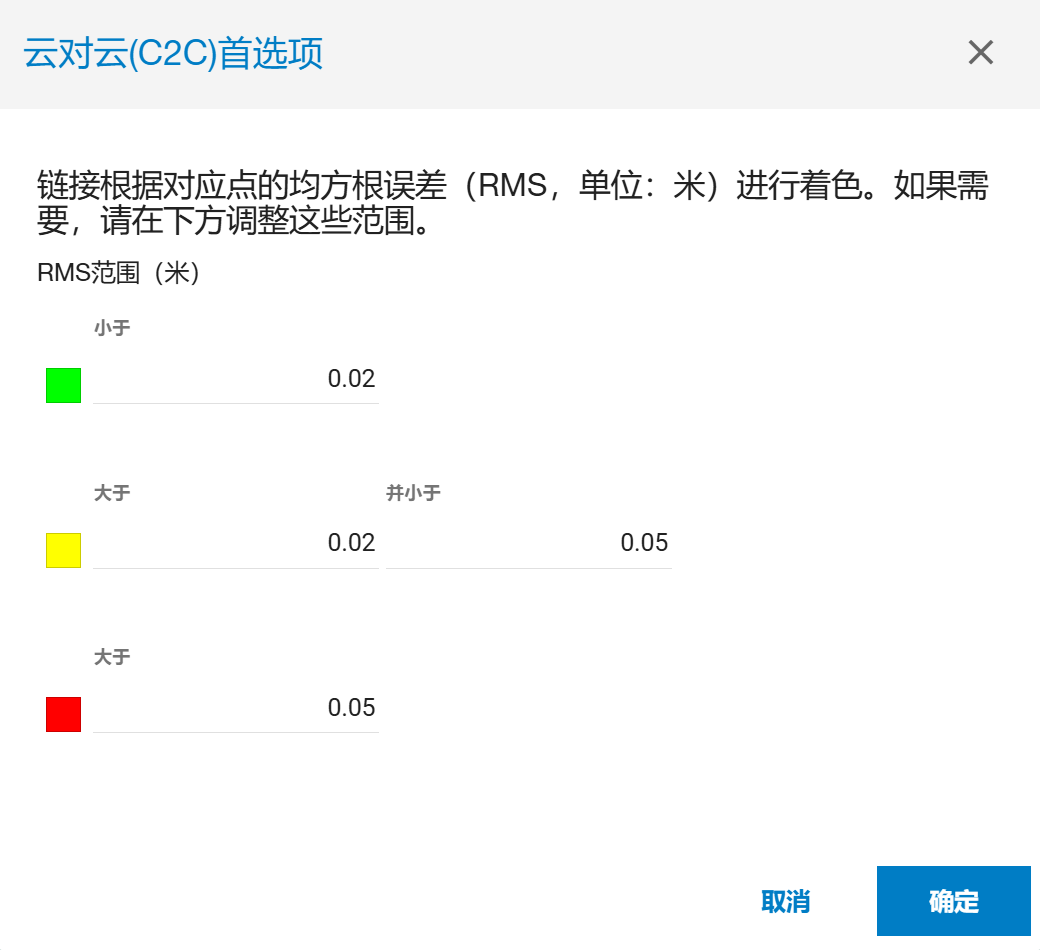The image size is (1040, 950).
Task: Close the C2C preferences dialog with X
Action: click(x=980, y=53)
